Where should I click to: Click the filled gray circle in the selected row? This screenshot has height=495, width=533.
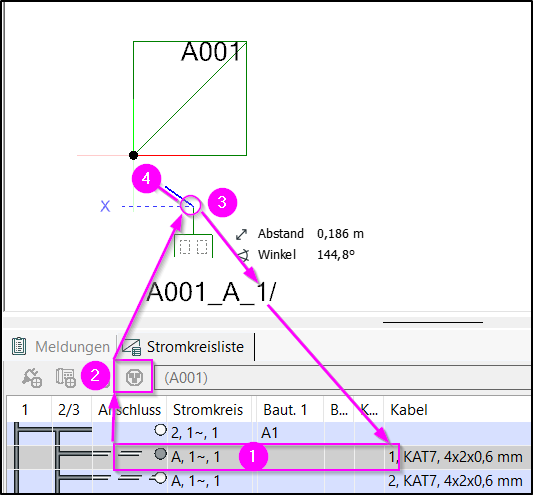coord(160,454)
